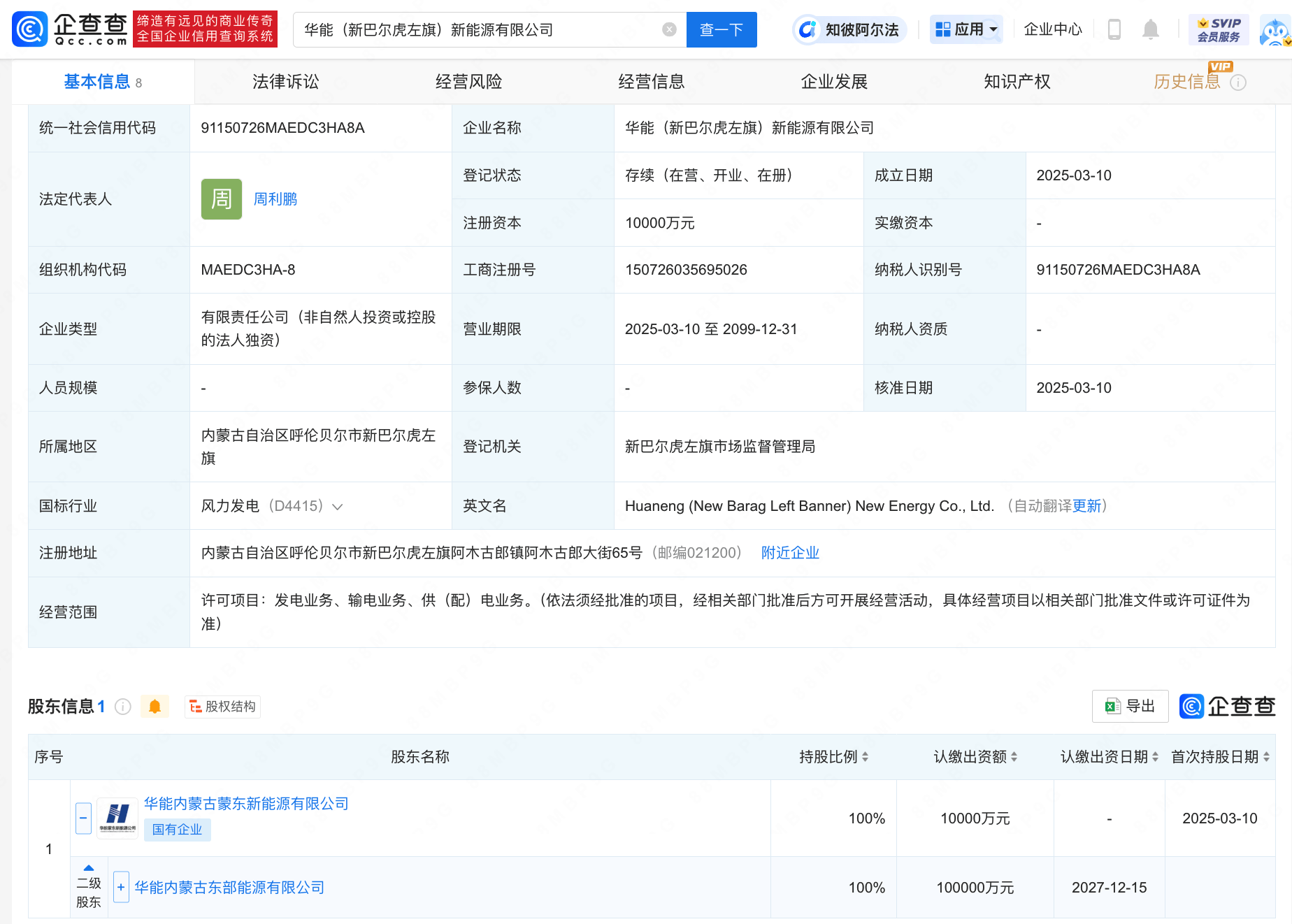Click 更新 link for English name

(x=1086, y=506)
